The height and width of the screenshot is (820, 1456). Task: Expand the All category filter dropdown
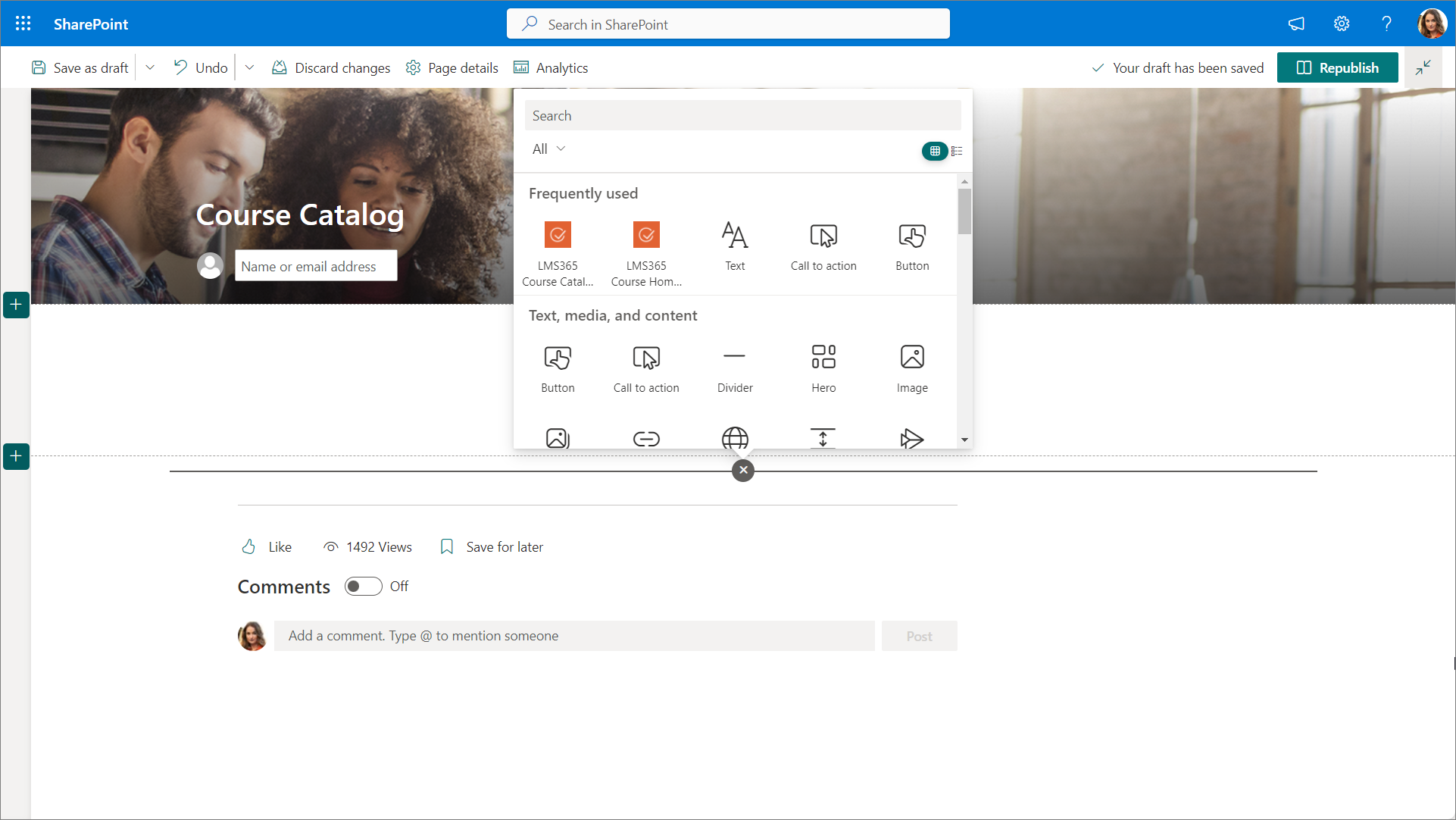click(548, 149)
